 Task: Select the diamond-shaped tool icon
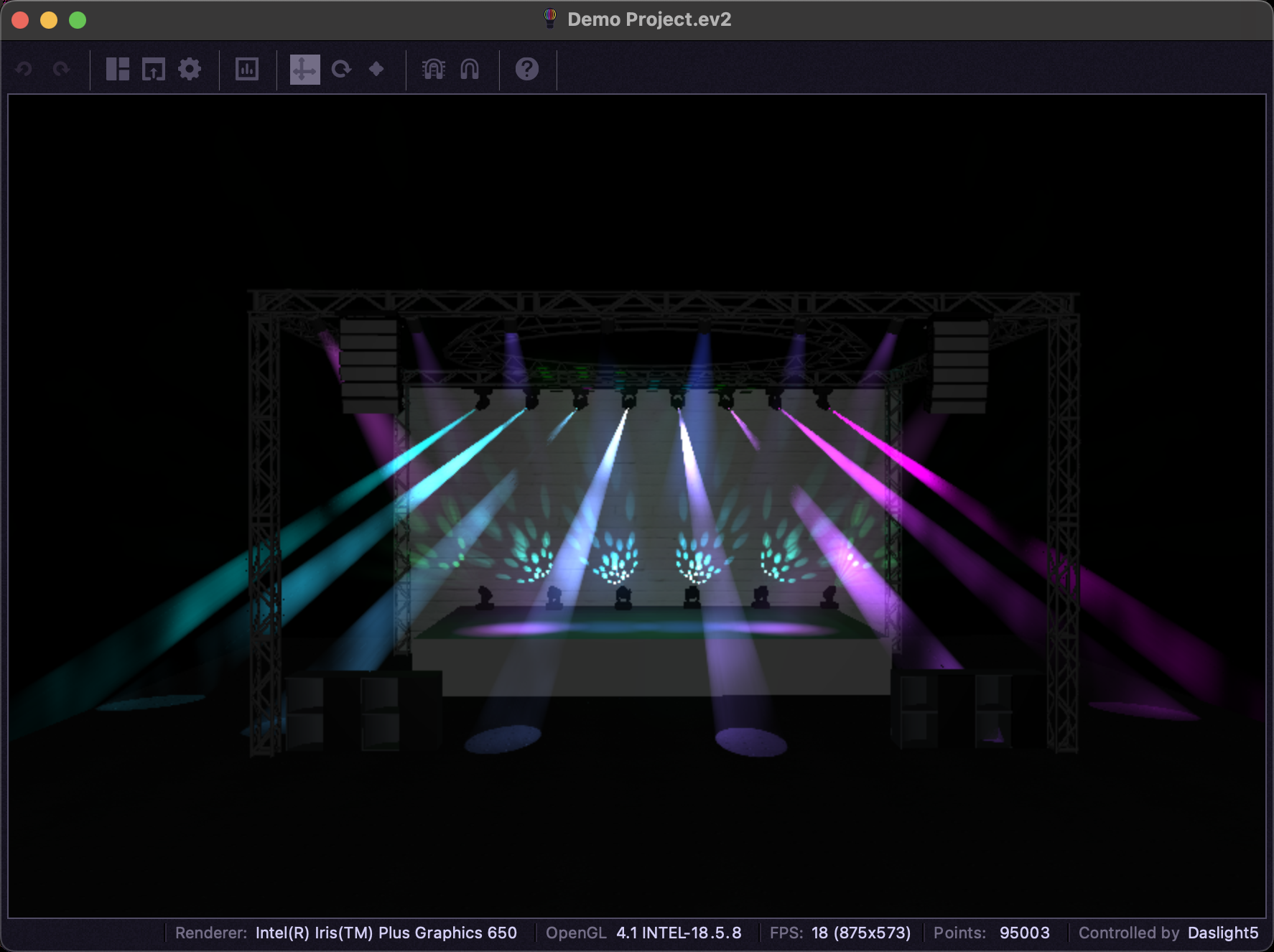(376, 69)
